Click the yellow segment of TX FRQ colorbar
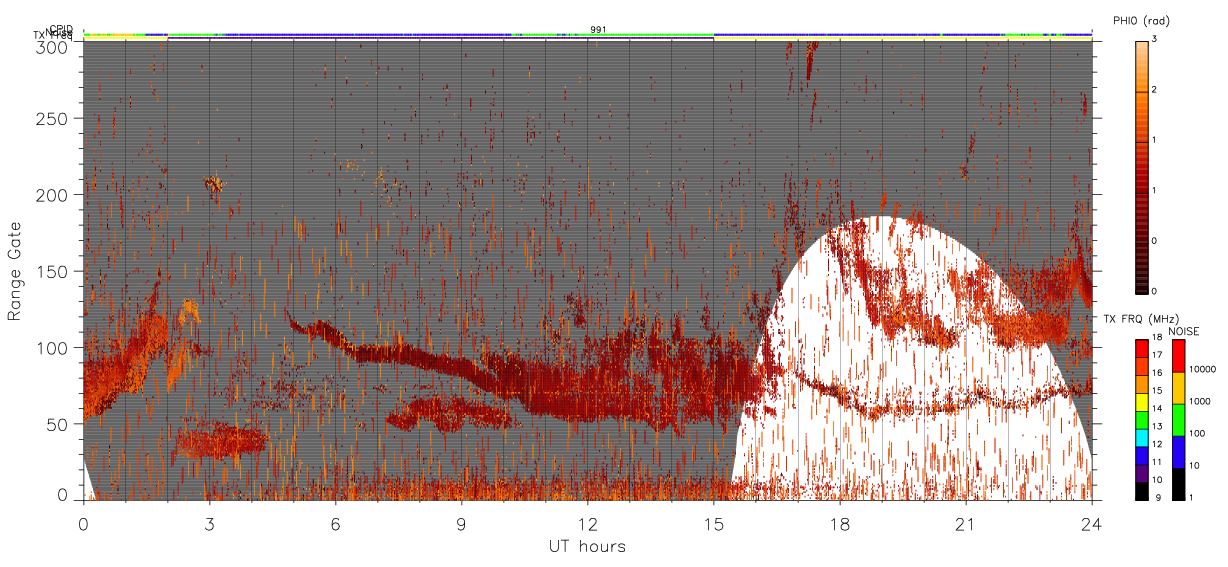 point(1141,402)
